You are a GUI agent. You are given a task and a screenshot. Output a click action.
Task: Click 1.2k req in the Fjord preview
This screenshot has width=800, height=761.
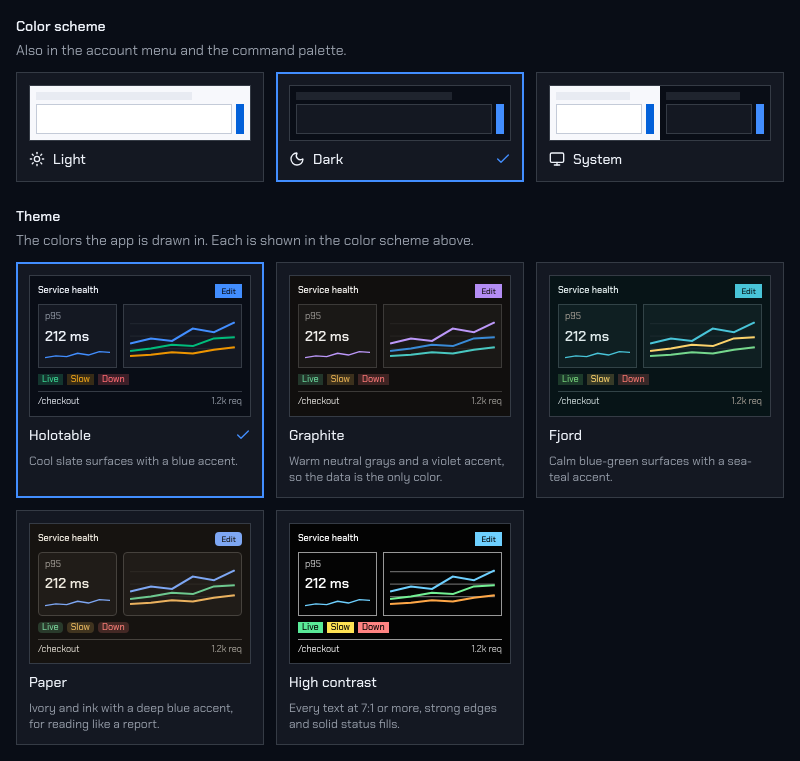(746, 401)
